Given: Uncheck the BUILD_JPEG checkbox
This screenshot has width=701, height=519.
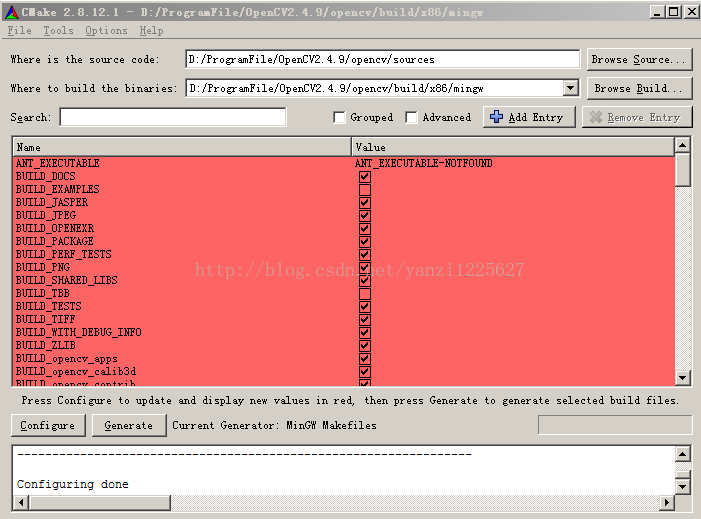Looking at the screenshot, I should [x=365, y=215].
